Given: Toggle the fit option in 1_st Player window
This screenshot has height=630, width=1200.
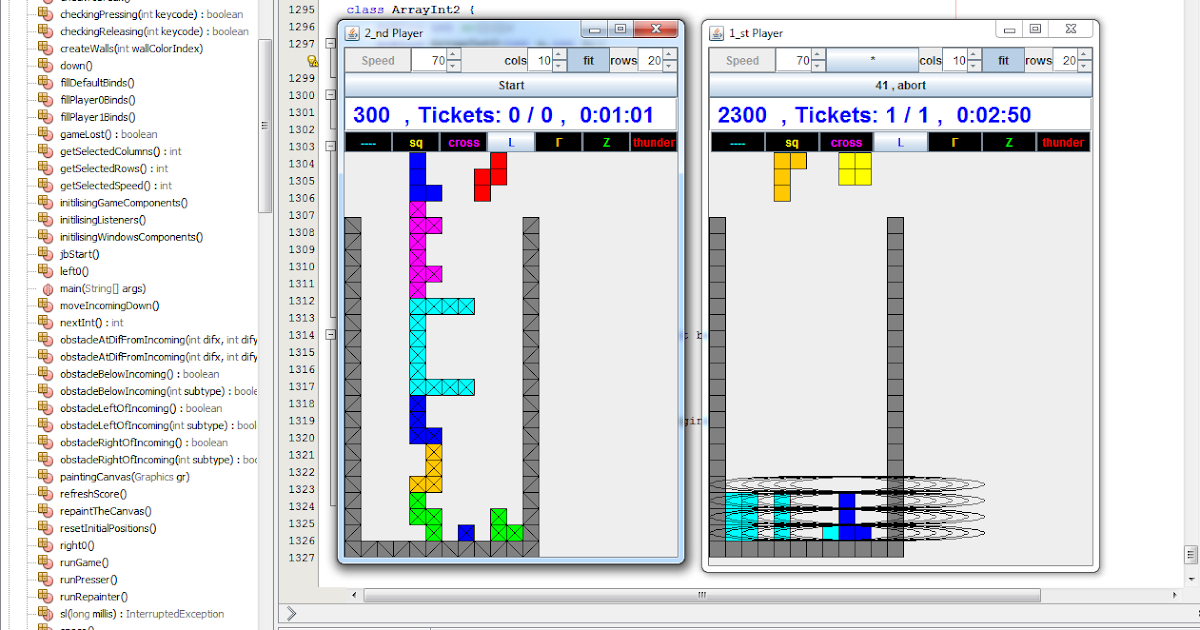Looking at the screenshot, I should pos(1003,60).
